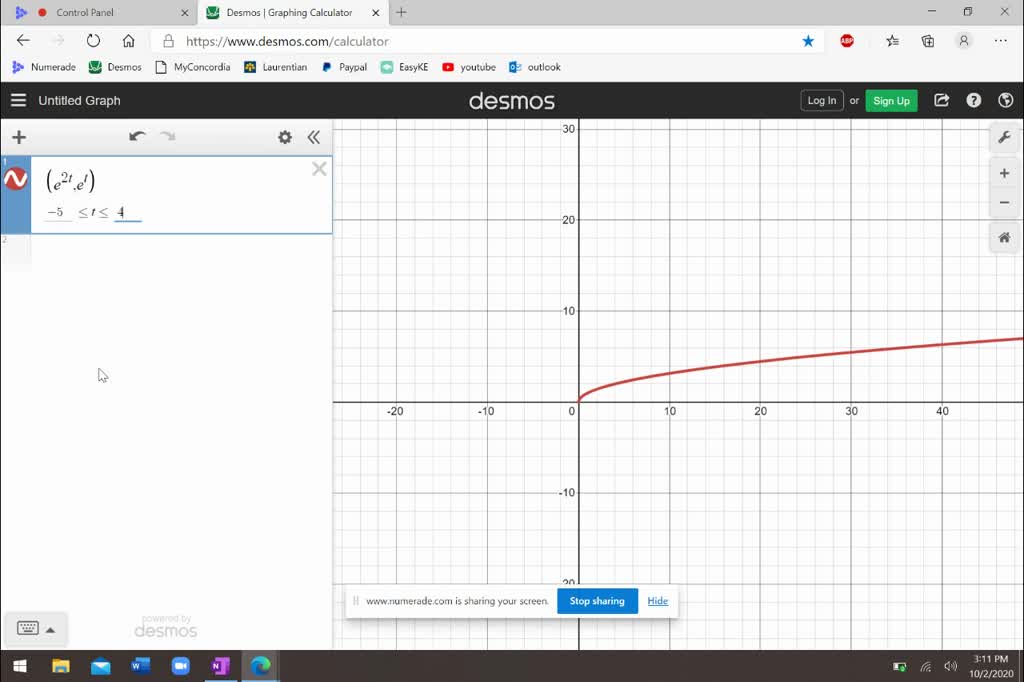Open the hamburger menu next to Untitled Graph
Viewport: 1024px width, 682px height.
pyautogui.click(x=18, y=100)
